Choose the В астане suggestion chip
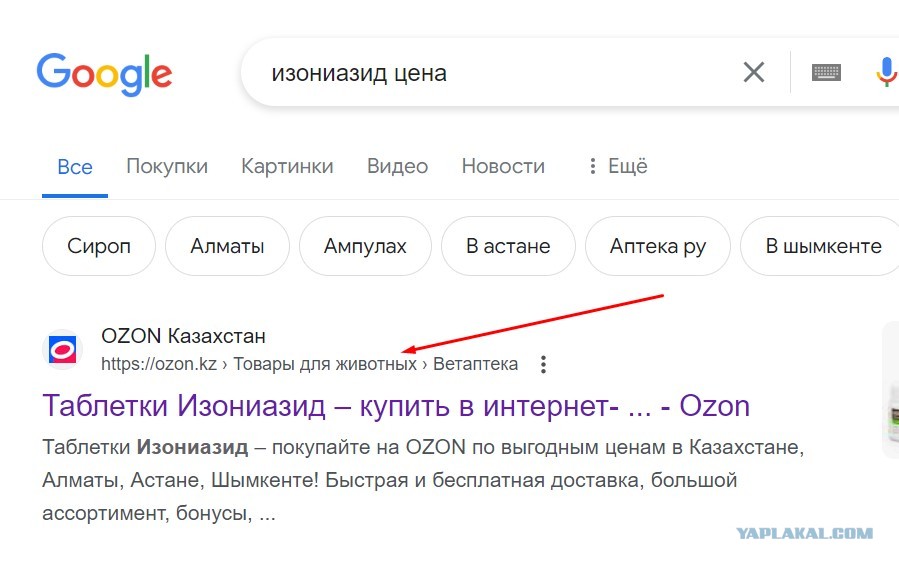The width and height of the screenshot is (899, 563). [x=508, y=246]
